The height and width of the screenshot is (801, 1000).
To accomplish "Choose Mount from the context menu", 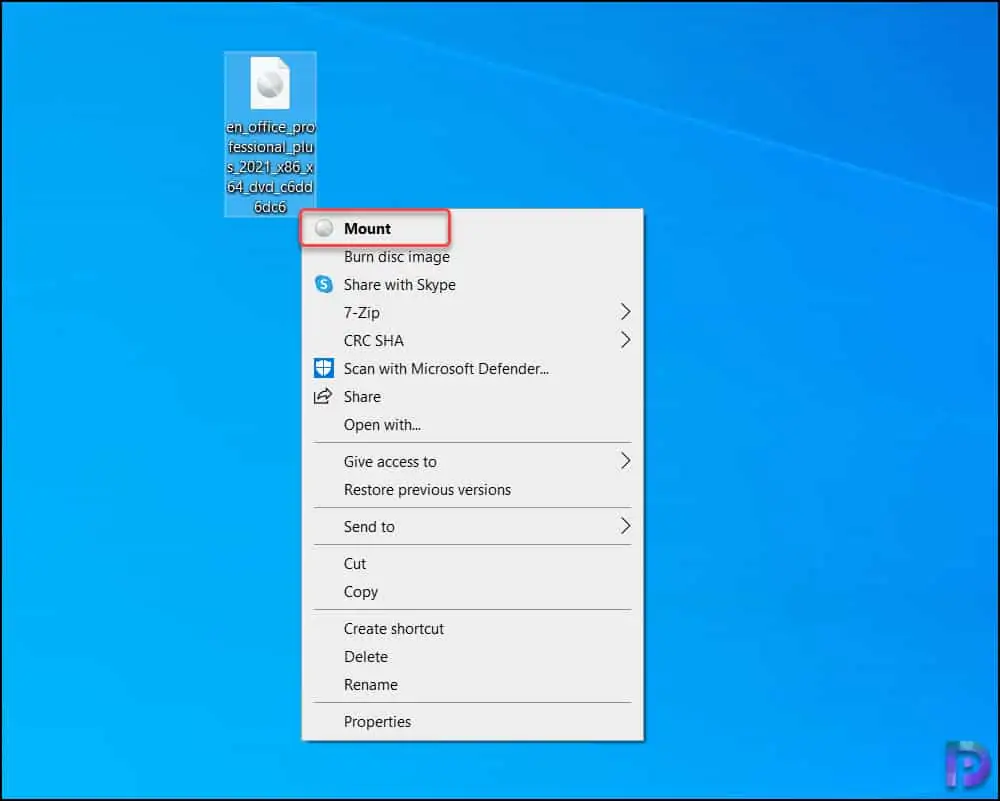I will coord(472,228).
